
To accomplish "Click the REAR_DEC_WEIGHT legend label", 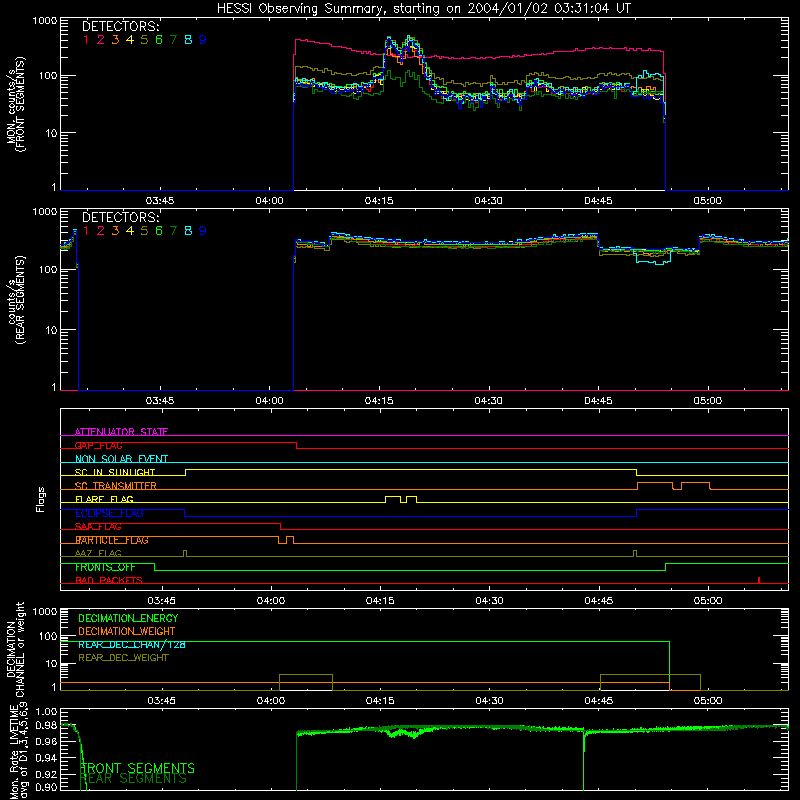I will click(x=123, y=658).
